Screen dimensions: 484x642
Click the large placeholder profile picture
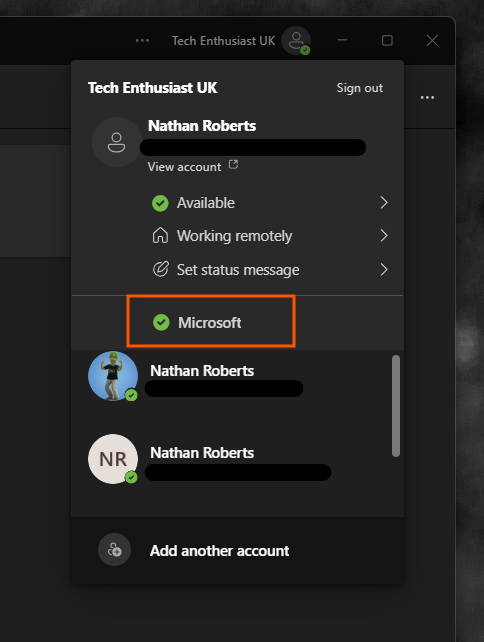click(116, 142)
